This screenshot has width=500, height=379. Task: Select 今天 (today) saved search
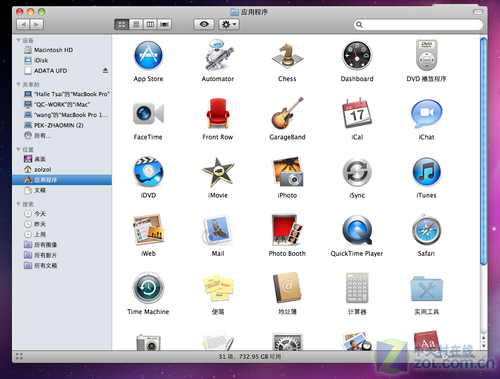62,213
